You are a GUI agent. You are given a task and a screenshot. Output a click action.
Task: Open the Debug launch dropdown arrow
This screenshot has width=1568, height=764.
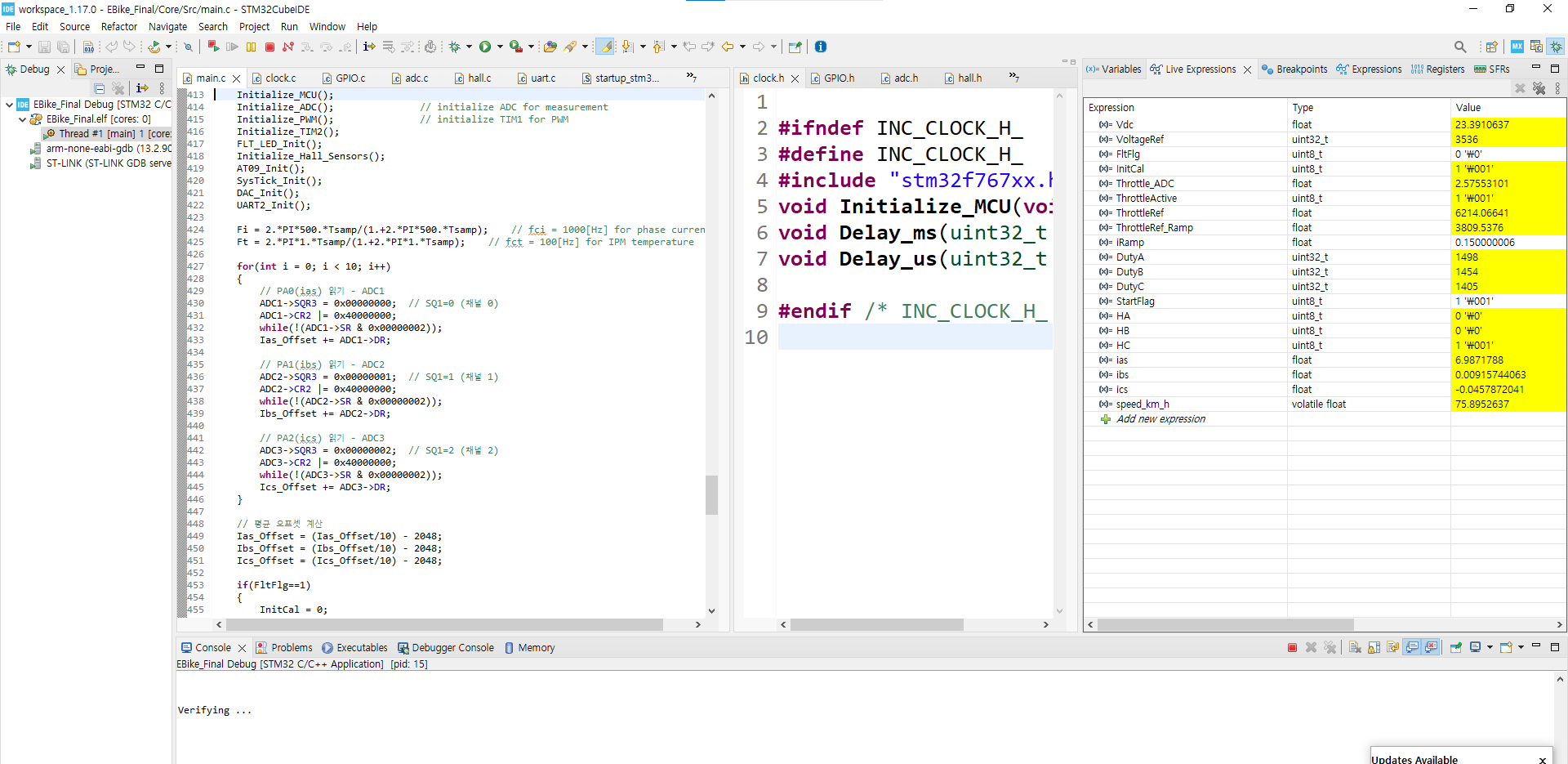[469, 47]
